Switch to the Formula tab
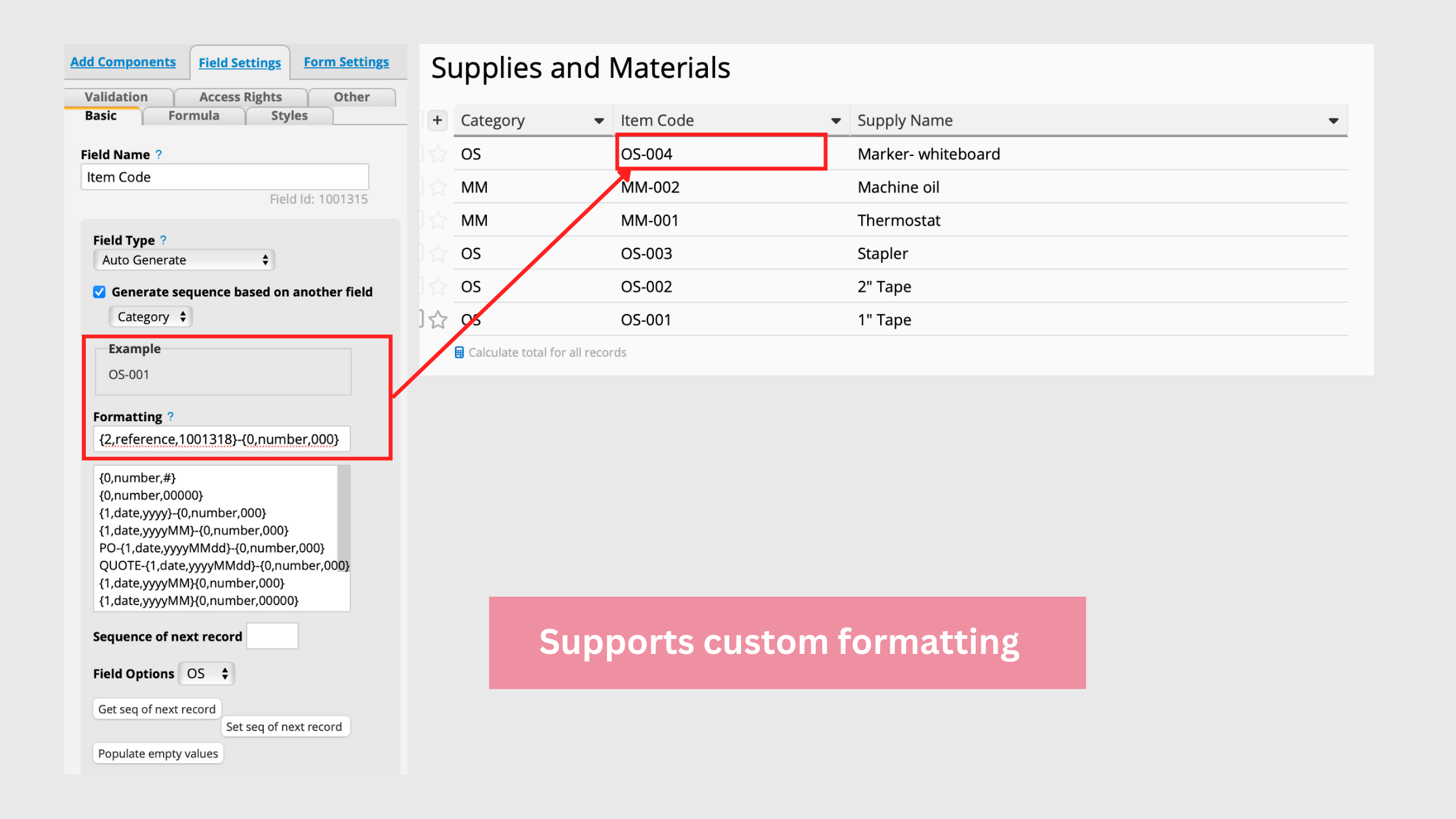The width and height of the screenshot is (1456, 819). pyautogui.click(x=194, y=116)
